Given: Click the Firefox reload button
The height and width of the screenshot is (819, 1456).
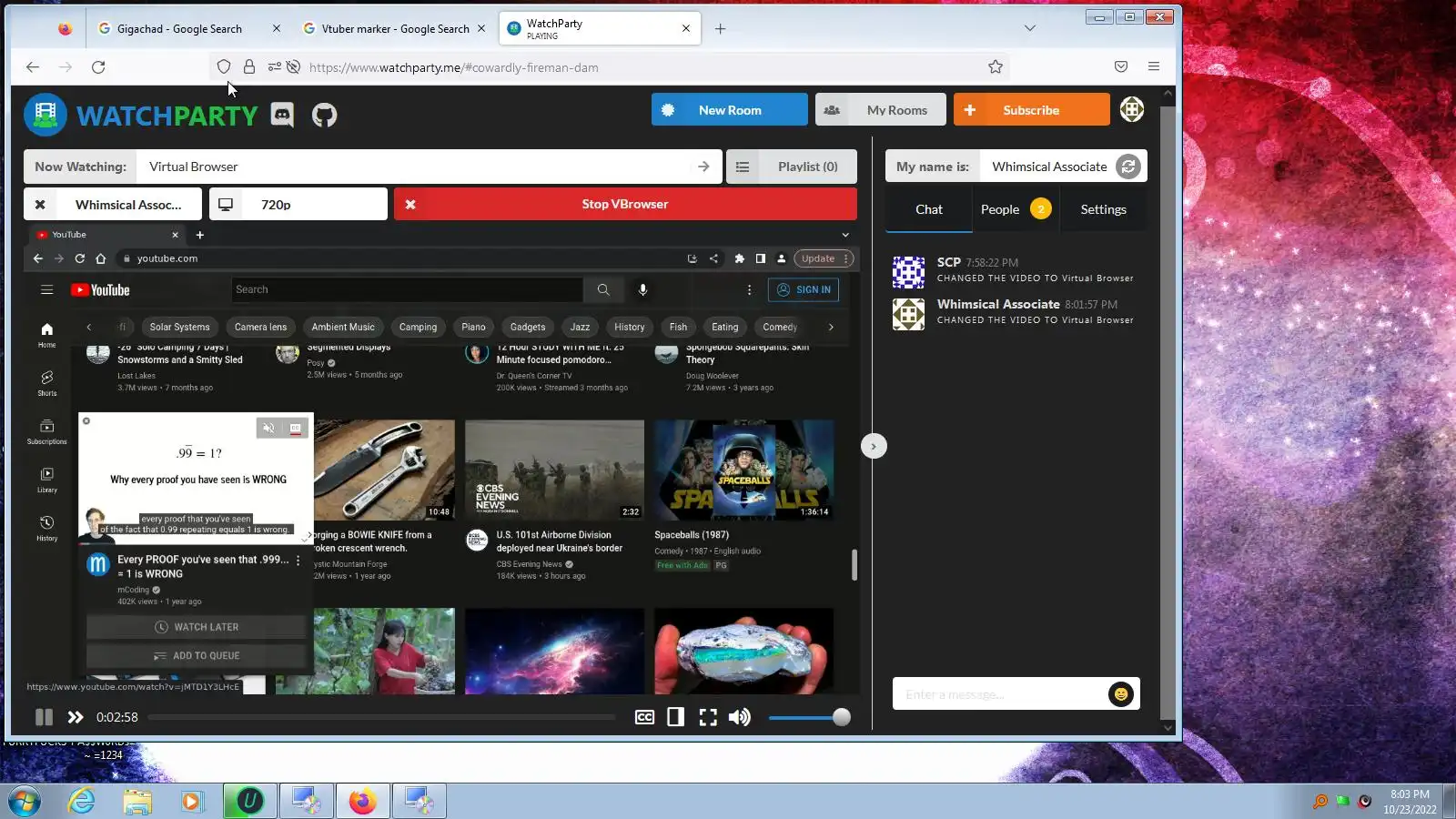Looking at the screenshot, I should (x=98, y=66).
